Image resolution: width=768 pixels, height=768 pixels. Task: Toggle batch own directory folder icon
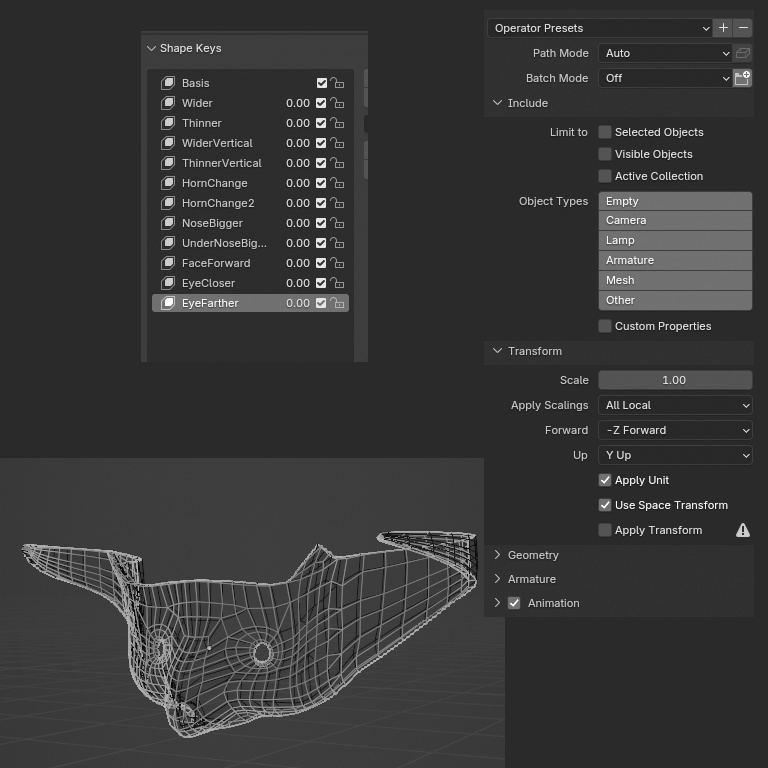pyautogui.click(x=743, y=78)
